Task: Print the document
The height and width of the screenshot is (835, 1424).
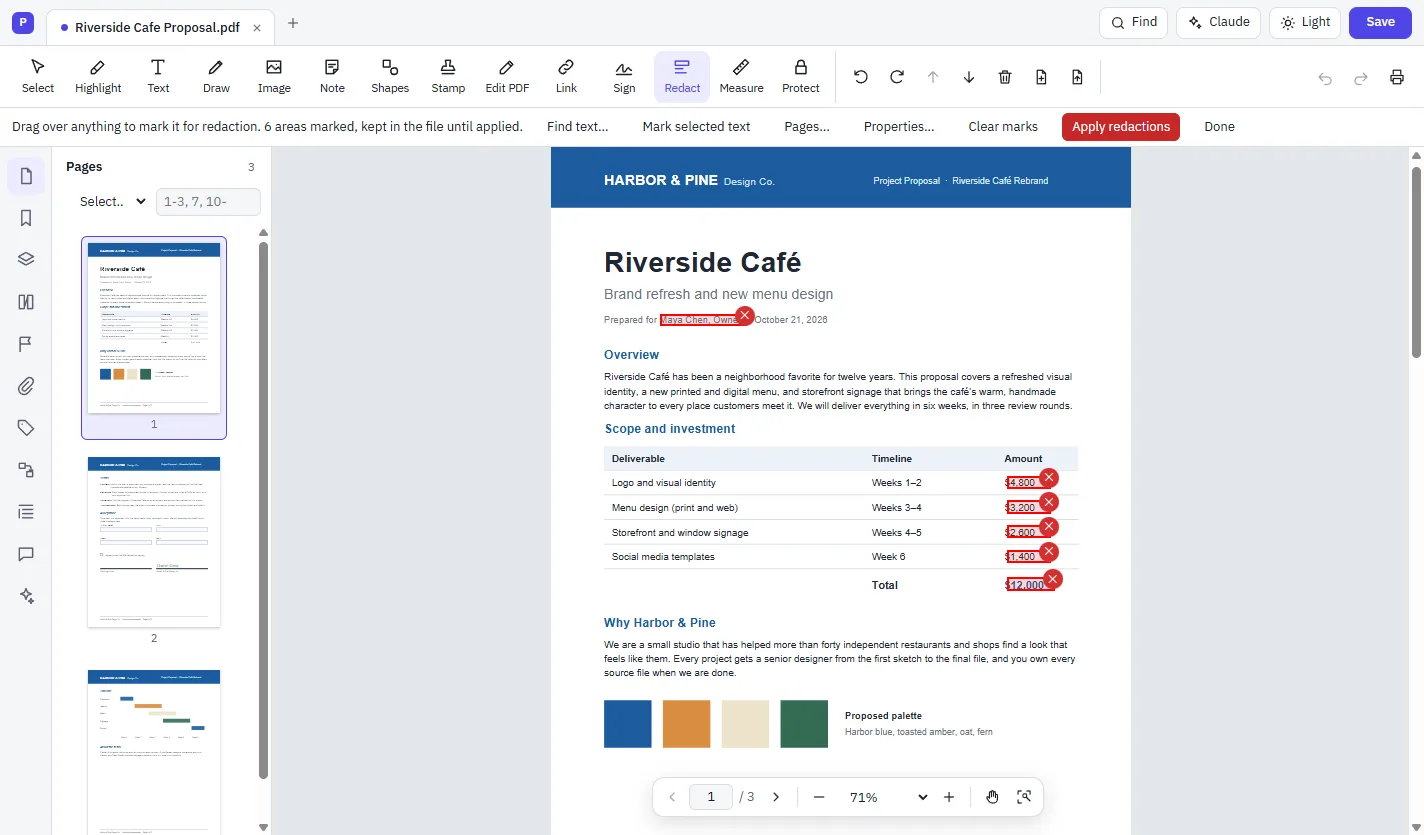Action: click(x=1397, y=77)
